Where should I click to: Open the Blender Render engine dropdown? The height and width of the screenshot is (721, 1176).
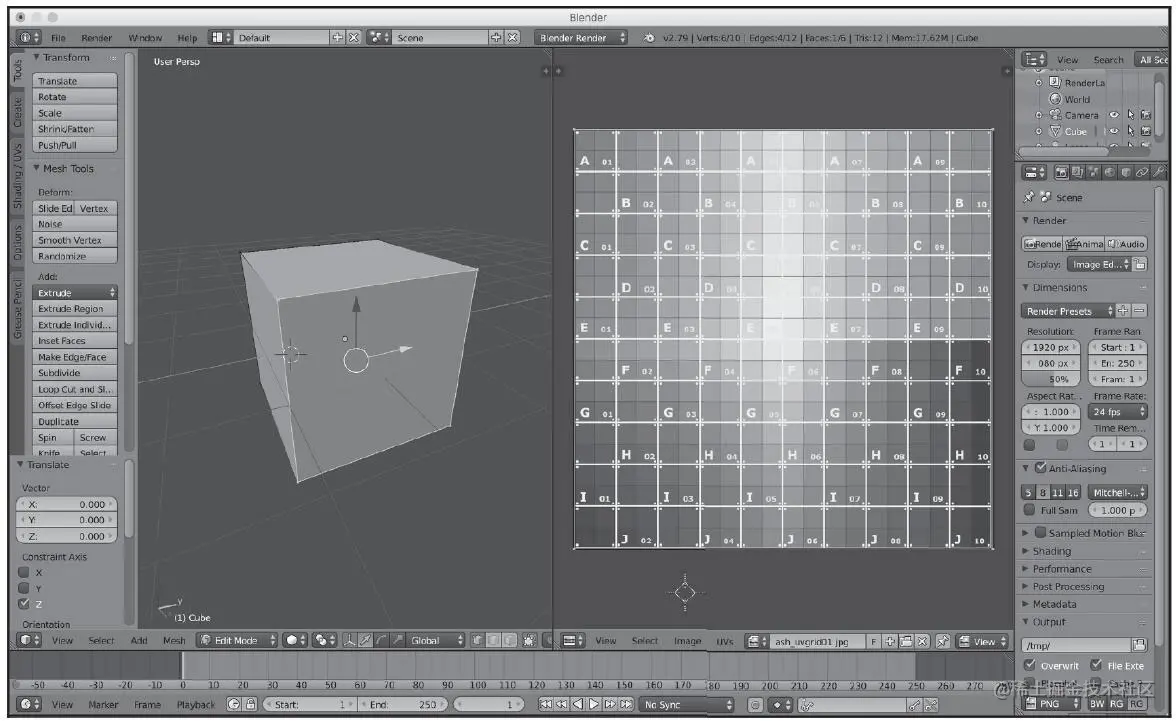580,38
